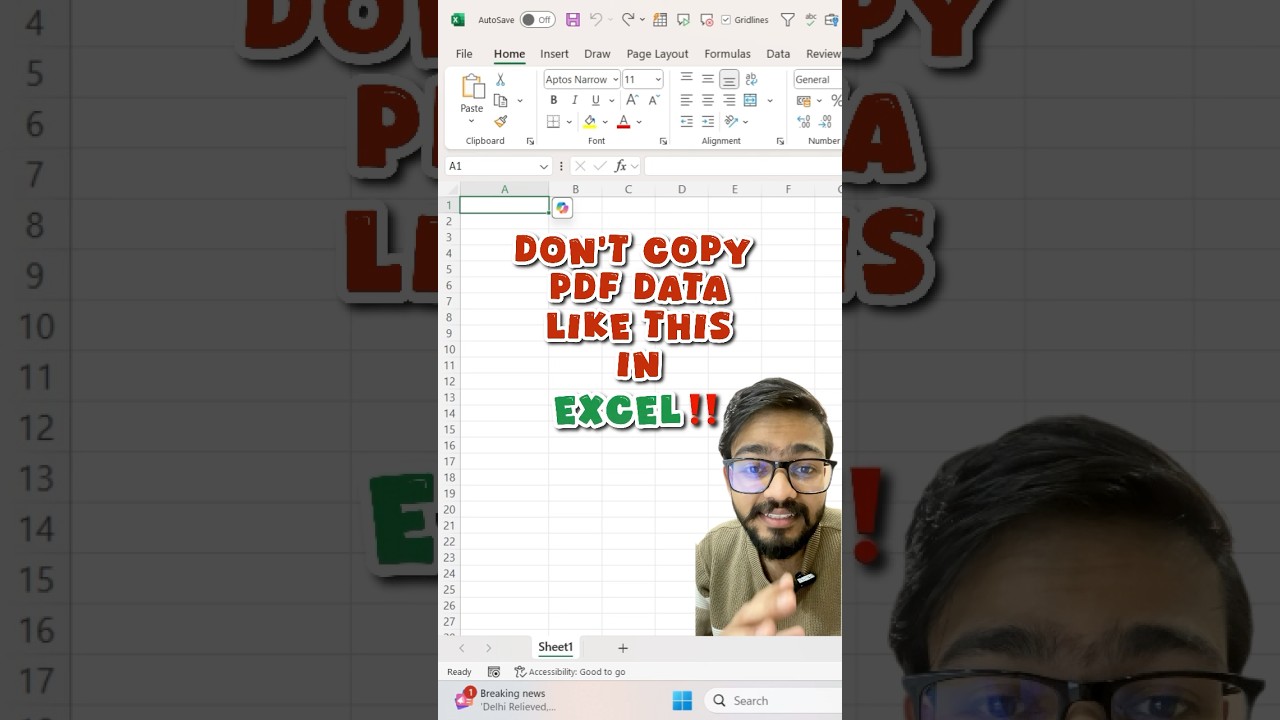Click the Accounting Number Format icon

[x=804, y=100]
